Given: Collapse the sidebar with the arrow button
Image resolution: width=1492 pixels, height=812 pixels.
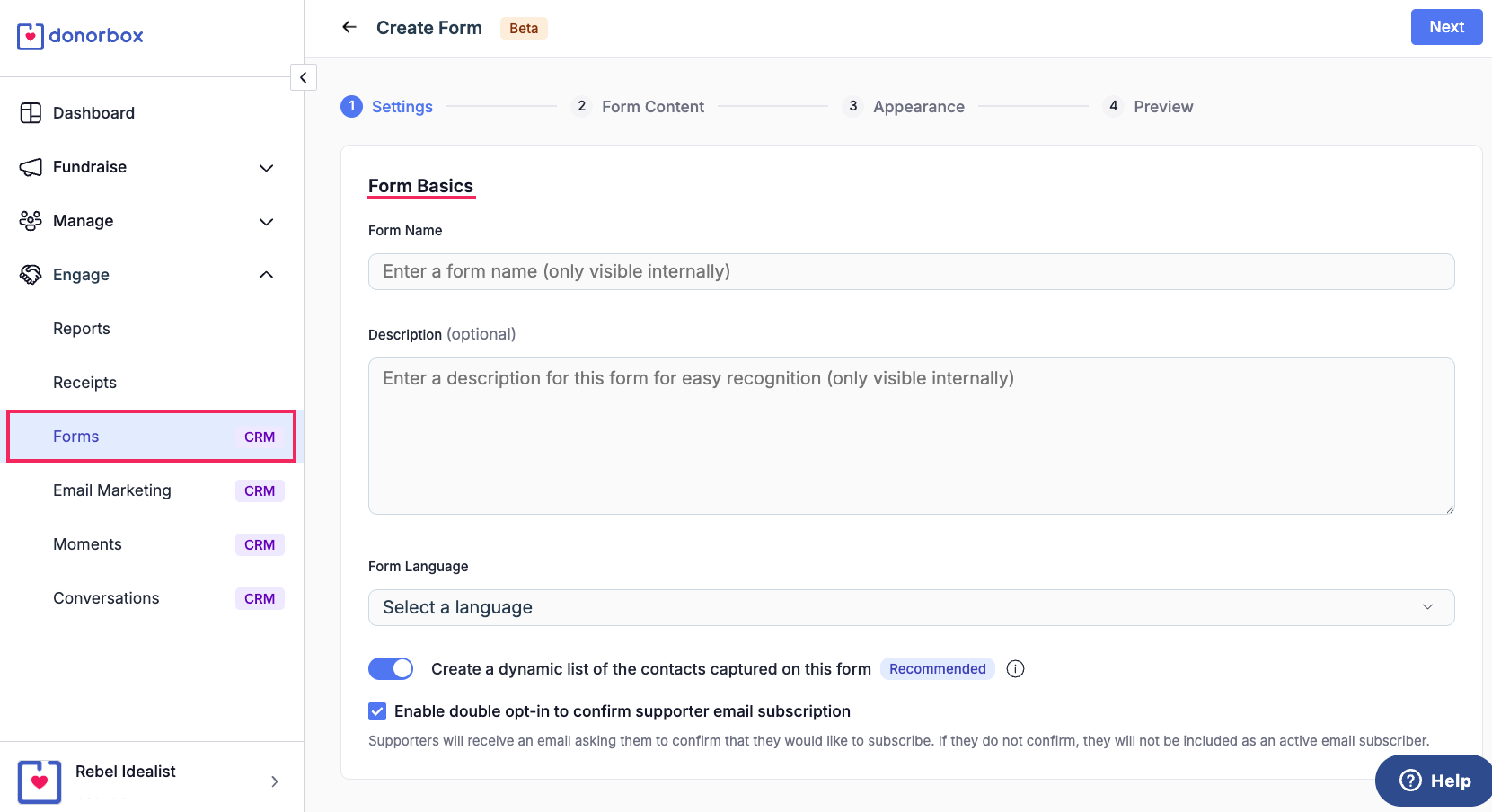Looking at the screenshot, I should [x=304, y=78].
